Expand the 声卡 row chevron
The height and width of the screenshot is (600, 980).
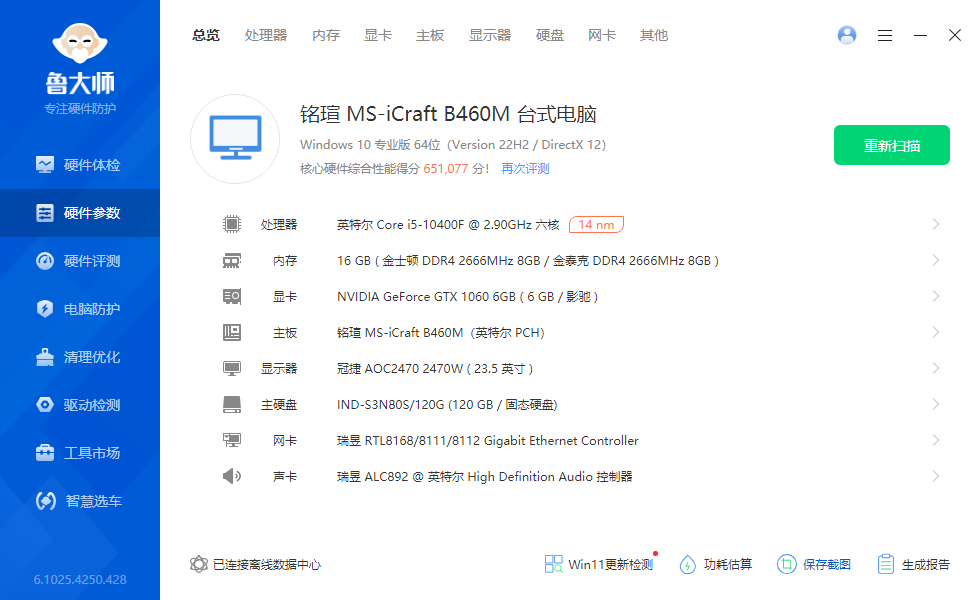click(936, 476)
